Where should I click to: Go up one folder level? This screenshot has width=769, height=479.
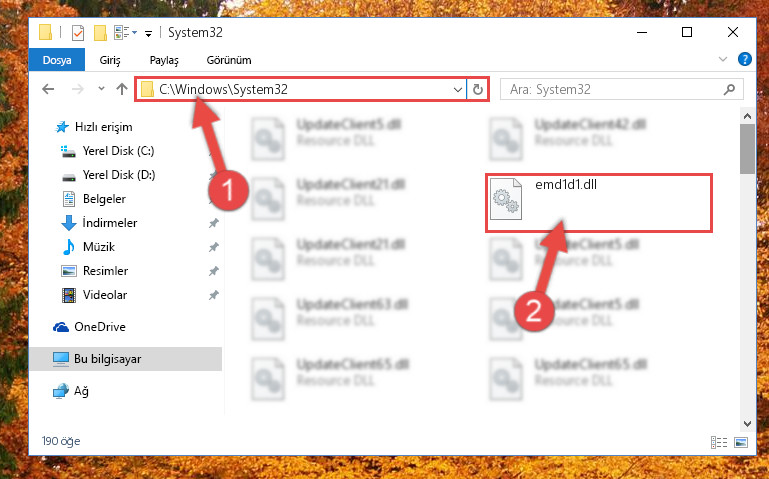pos(122,89)
